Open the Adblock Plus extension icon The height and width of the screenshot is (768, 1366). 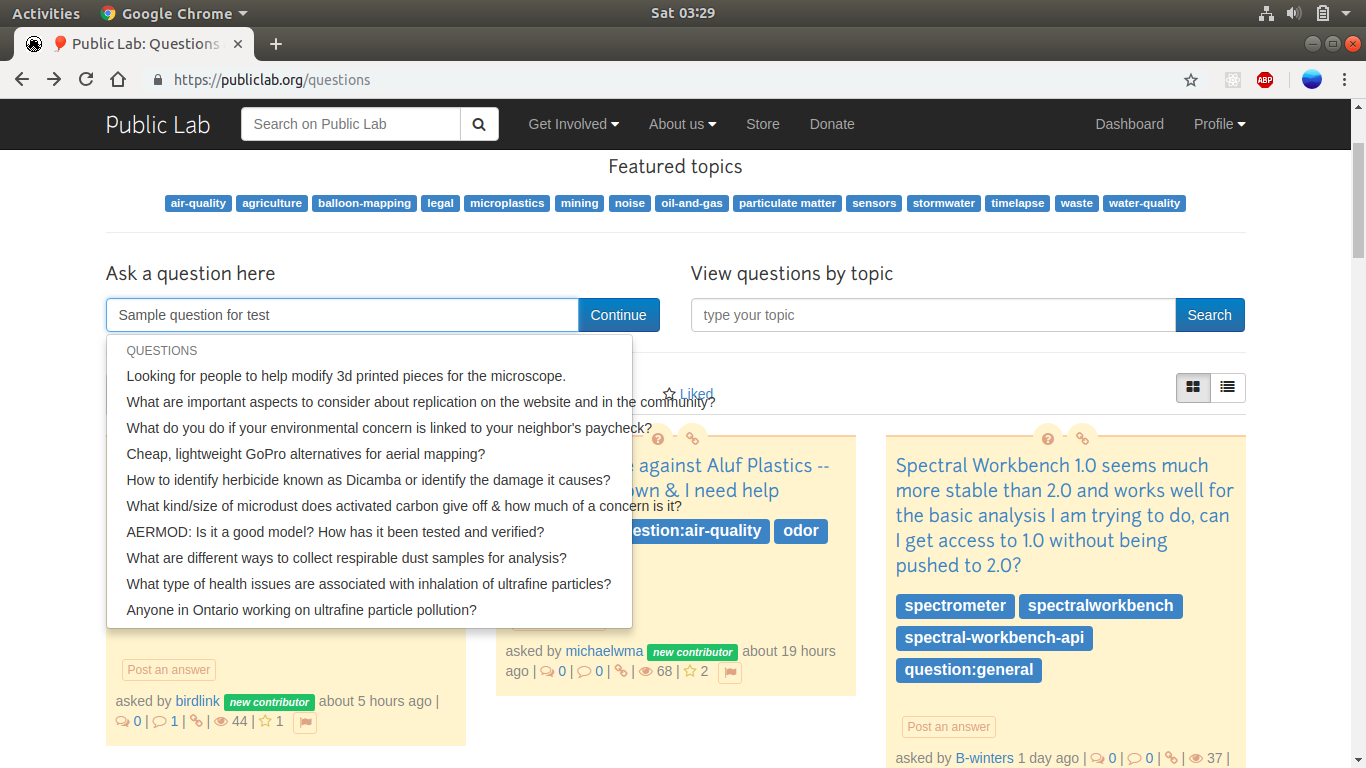point(1265,80)
